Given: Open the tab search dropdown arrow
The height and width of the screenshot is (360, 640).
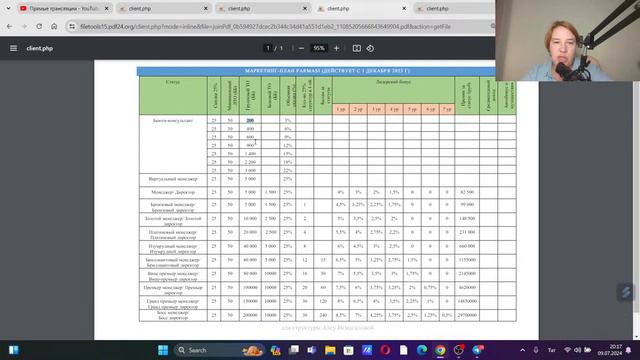Looking at the screenshot, I should click(x=8, y=8).
